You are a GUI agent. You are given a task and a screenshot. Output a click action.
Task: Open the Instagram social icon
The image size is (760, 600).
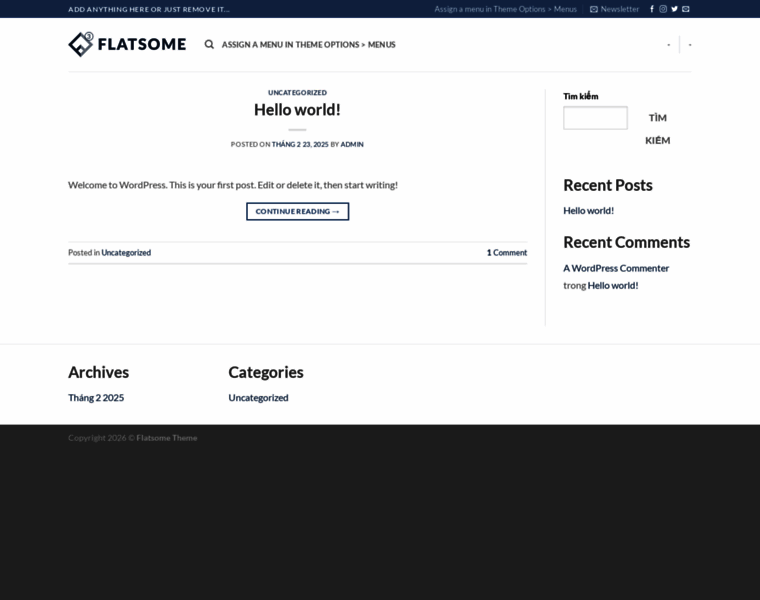[x=663, y=9]
